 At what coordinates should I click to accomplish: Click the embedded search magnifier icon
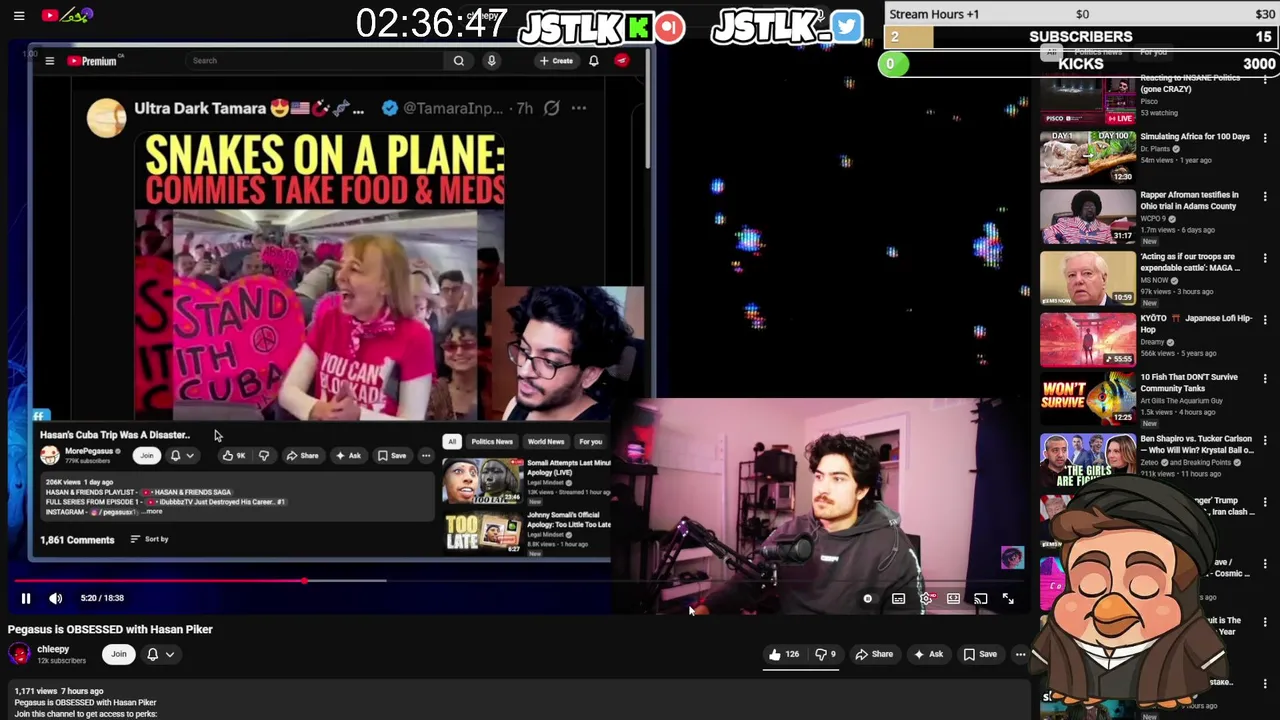(459, 61)
